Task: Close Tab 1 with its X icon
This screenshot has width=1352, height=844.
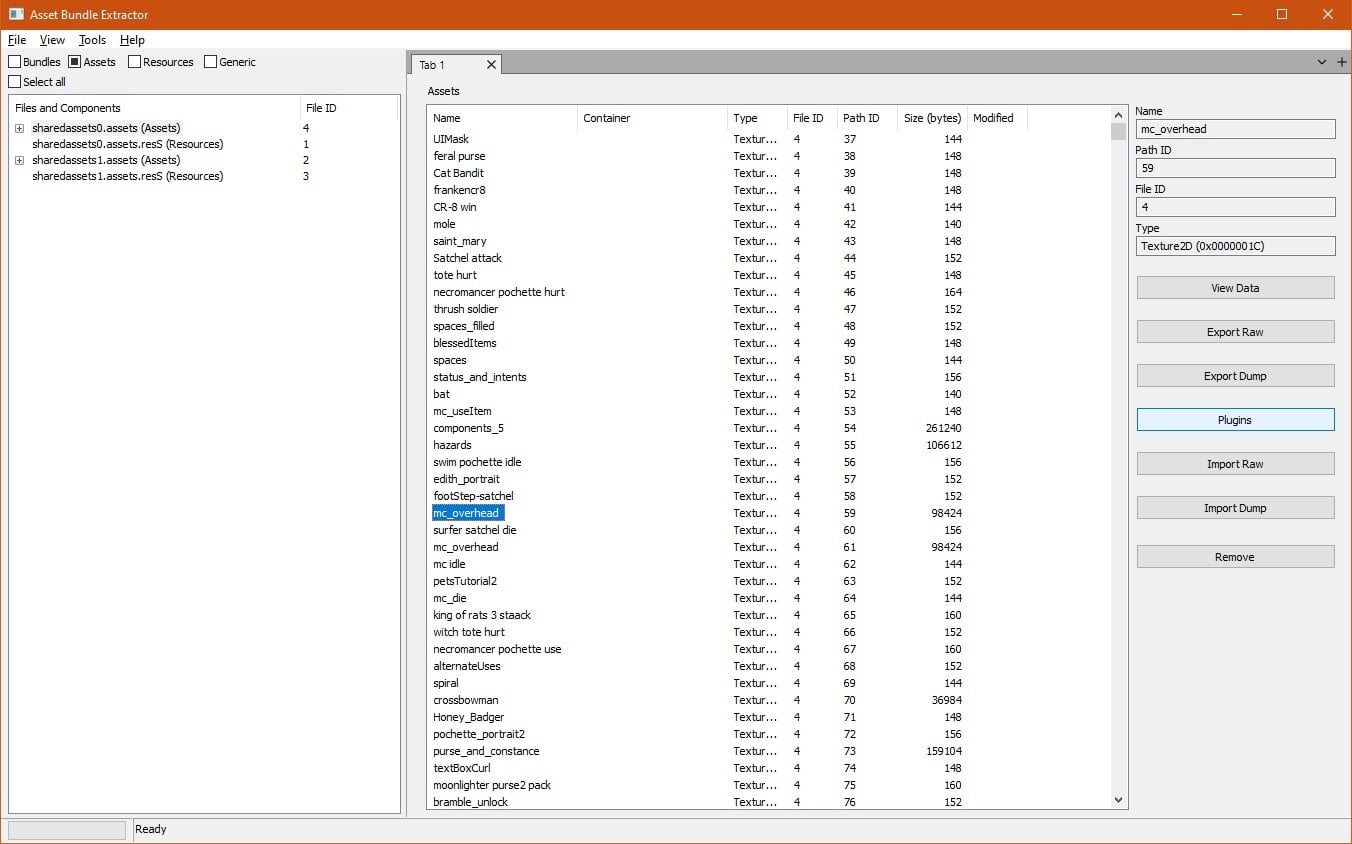Action: [x=491, y=65]
